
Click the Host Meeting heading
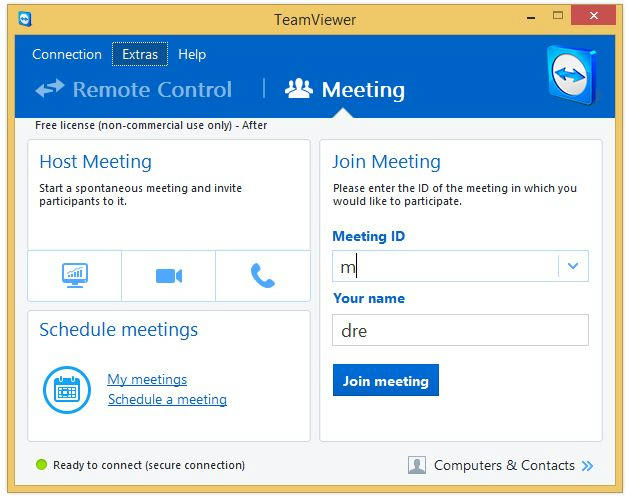(96, 162)
